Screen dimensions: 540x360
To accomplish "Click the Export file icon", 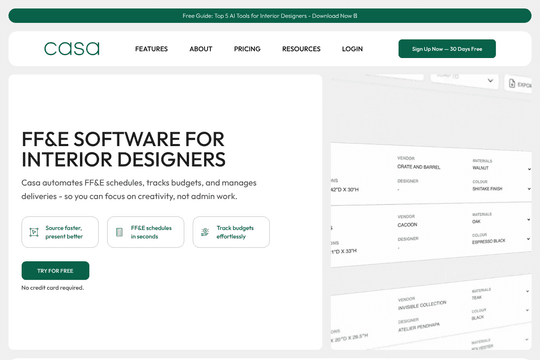I will (512, 83).
